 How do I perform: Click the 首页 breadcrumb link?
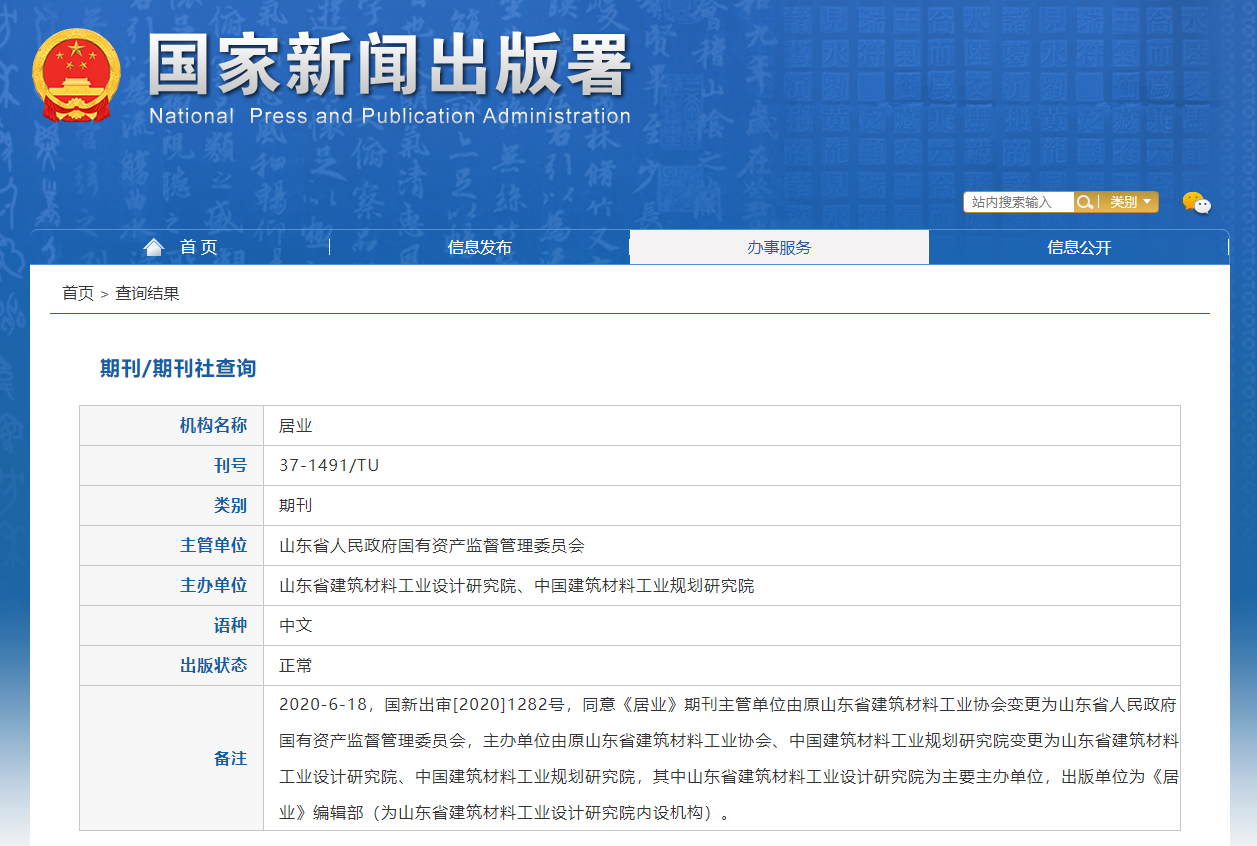point(77,293)
